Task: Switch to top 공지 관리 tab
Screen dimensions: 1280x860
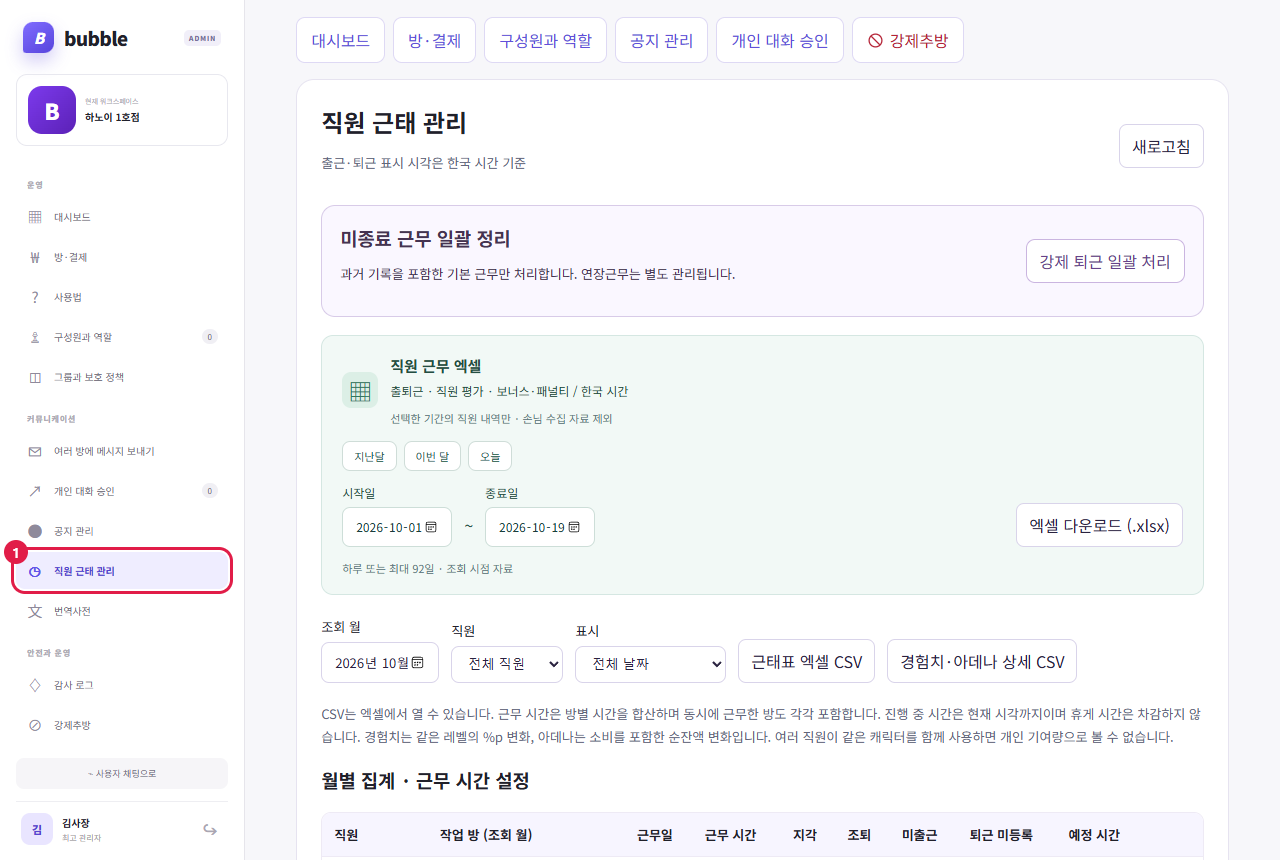Action: 661,41
